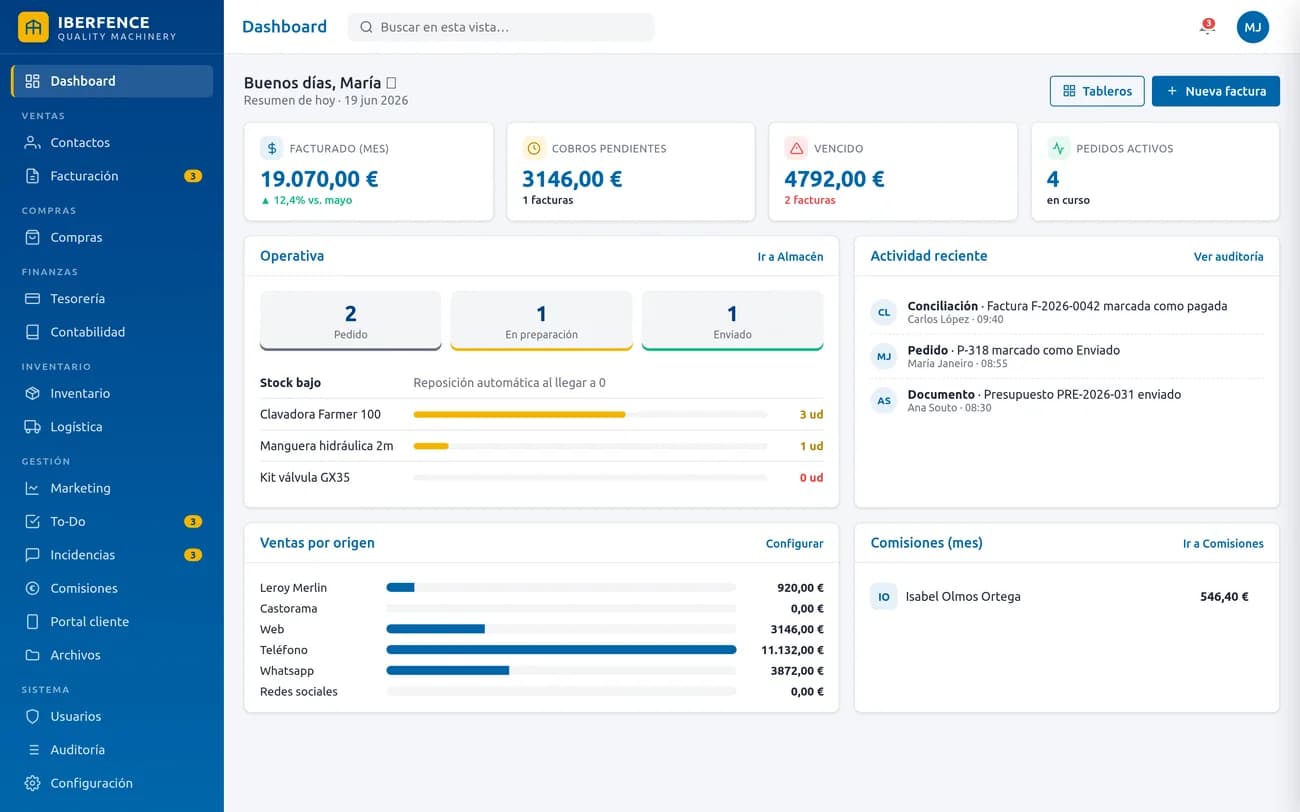Click the dollar icon on Facturado card

[x=272, y=148]
